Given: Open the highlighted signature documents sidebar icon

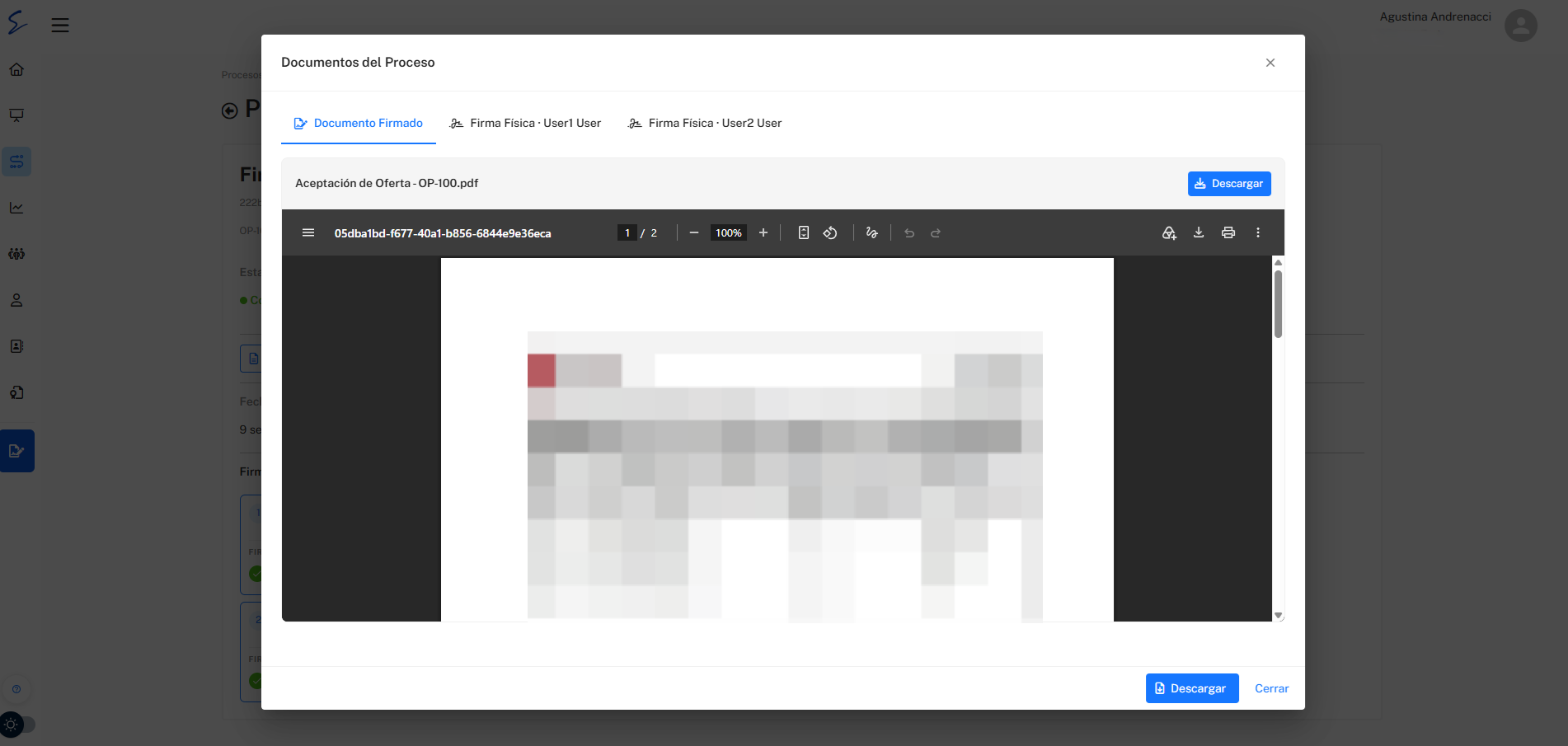Looking at the screenshot, I should tap(16, 451).
